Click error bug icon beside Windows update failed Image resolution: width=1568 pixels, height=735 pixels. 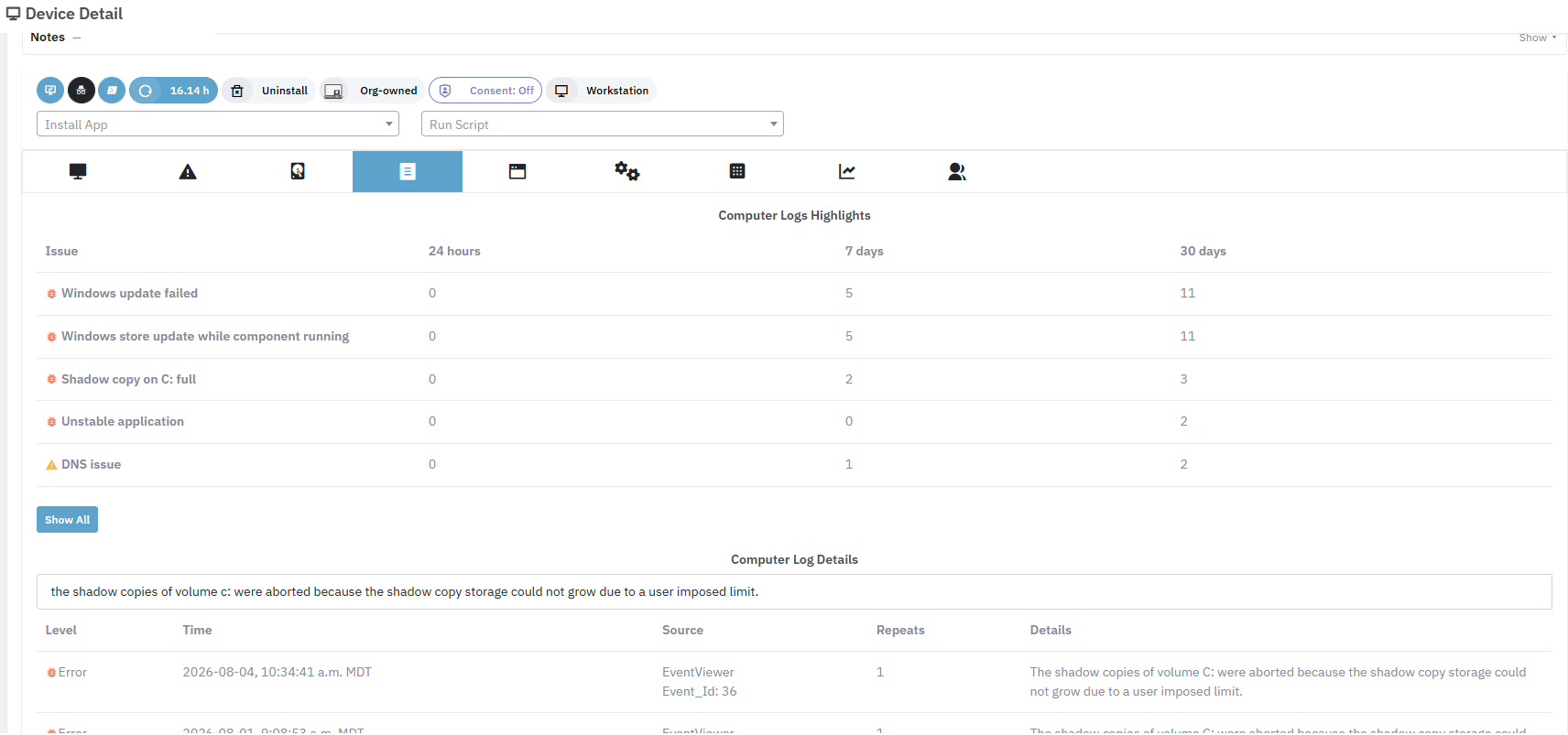point(51,294)
